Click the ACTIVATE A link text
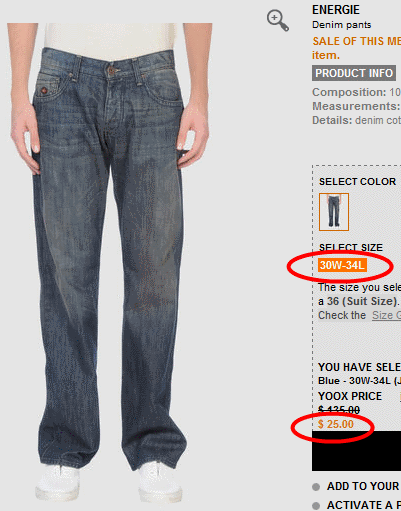 tap(364, 505)
